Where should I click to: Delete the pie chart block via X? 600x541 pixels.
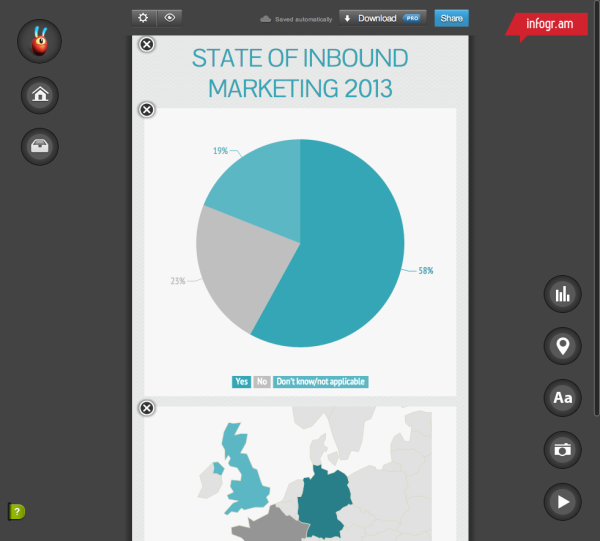[x=147, y=110]
